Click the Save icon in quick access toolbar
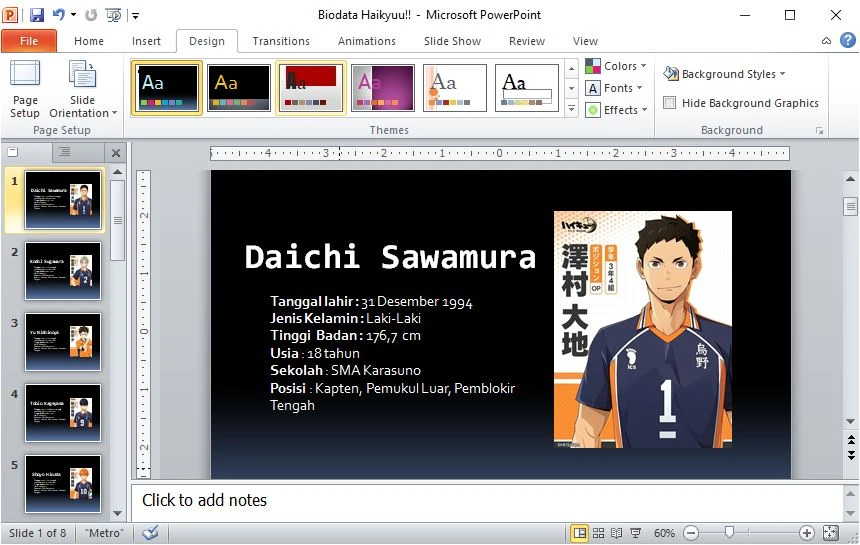Viewport: 860px width, 545px height. click(37, 15)
